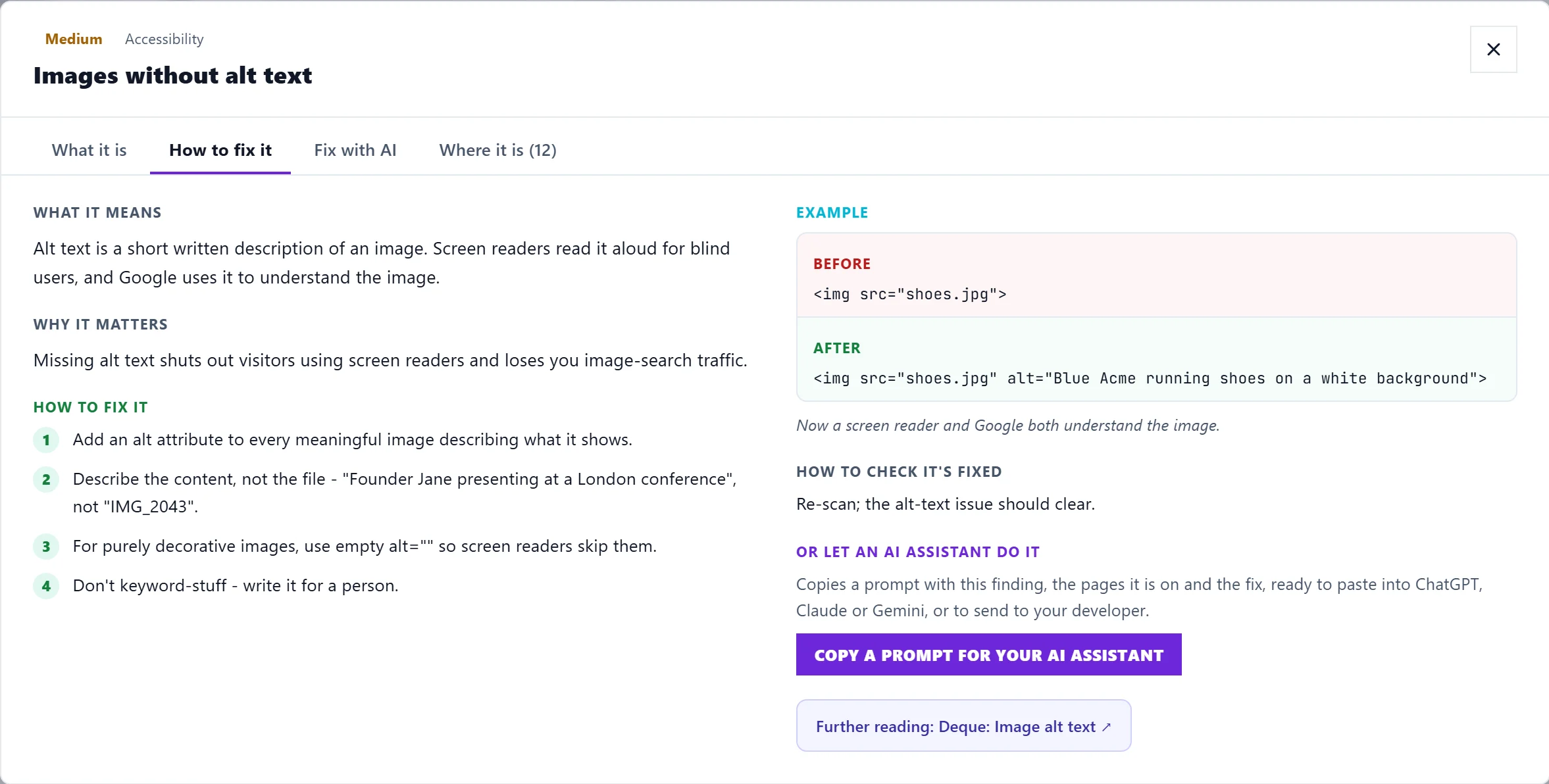Close the alt text issue dialog
The width and height of the screenshot is (1549, 784).
click(1493, 49)
